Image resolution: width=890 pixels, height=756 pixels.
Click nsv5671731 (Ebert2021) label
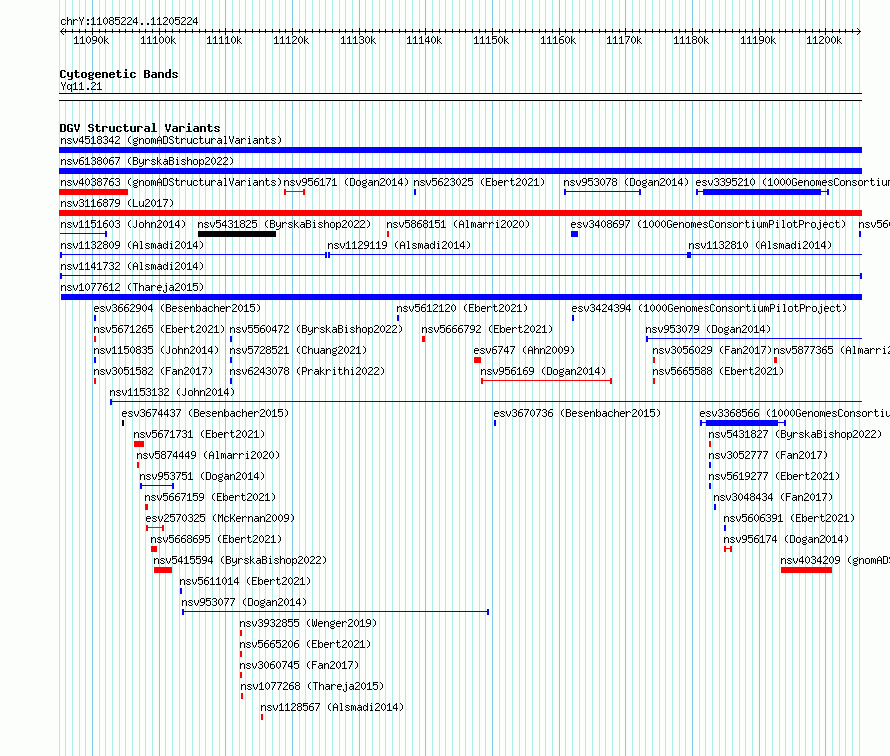click(199, 434)
